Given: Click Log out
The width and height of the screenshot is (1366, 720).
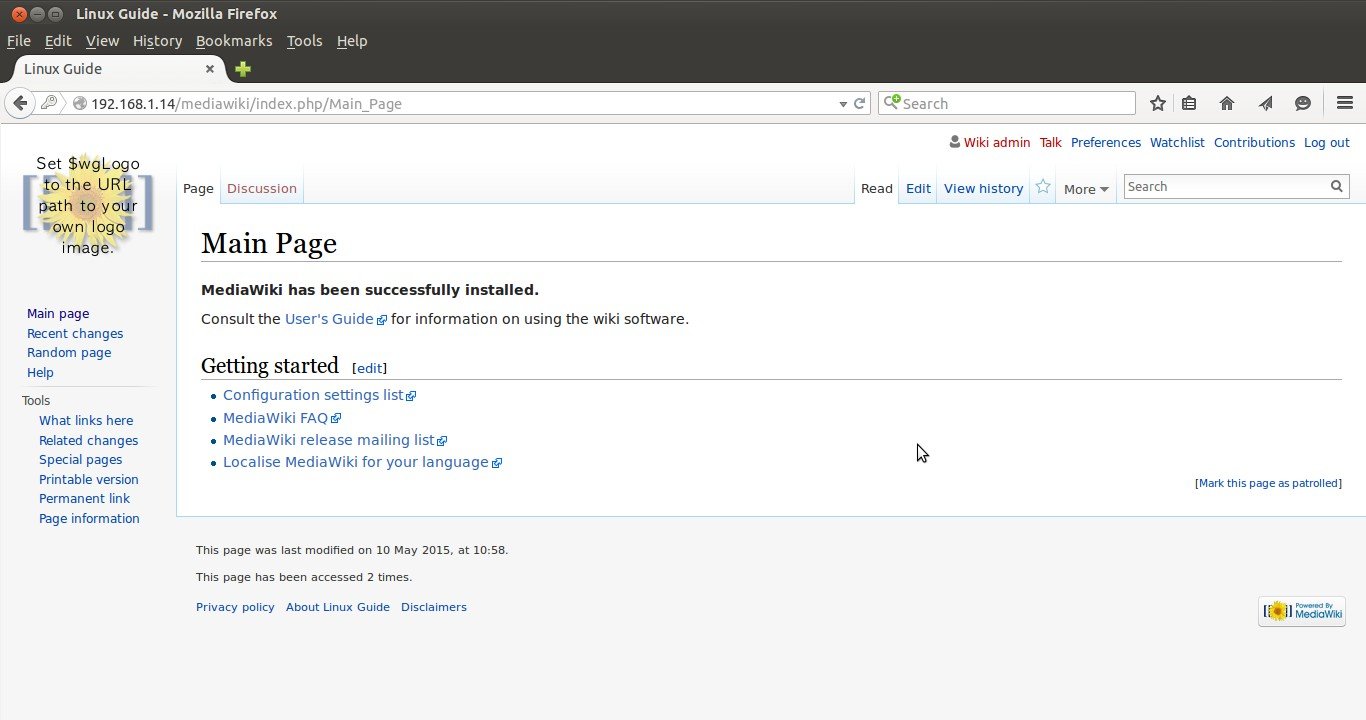Looking at the screenshot, I should click(x=1327, y=143).
